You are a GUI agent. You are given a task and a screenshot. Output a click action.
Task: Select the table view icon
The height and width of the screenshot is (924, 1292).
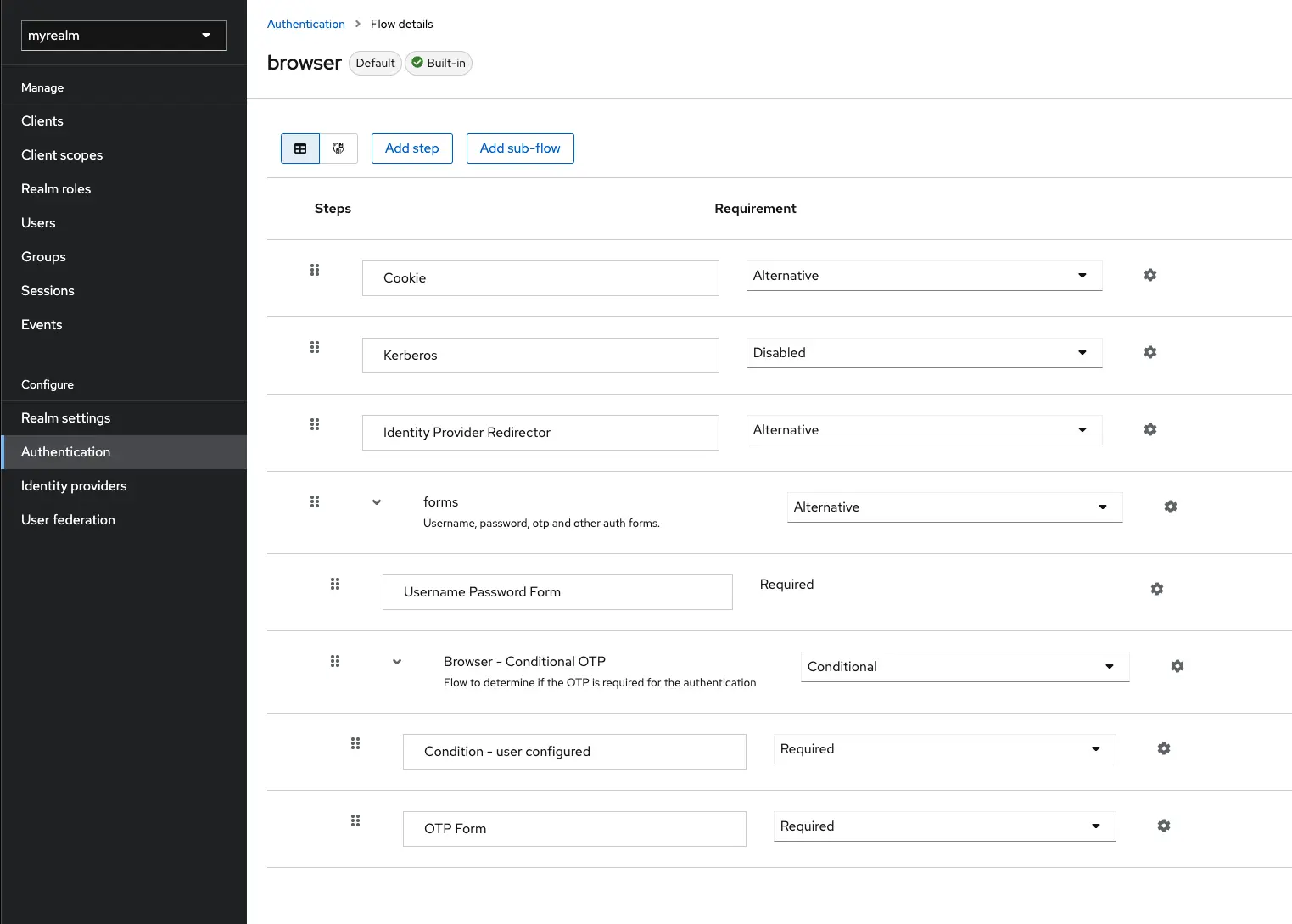click(x=300, y=148)
